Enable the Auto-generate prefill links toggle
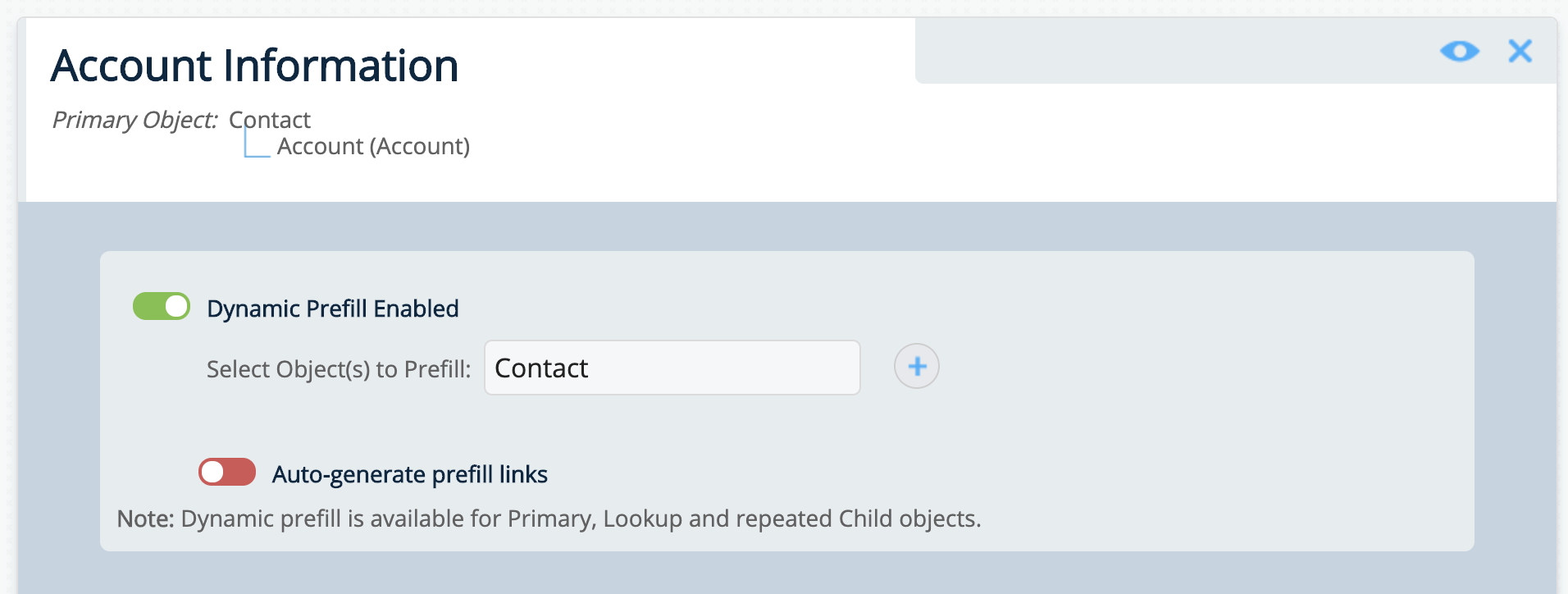 point(227,472)
